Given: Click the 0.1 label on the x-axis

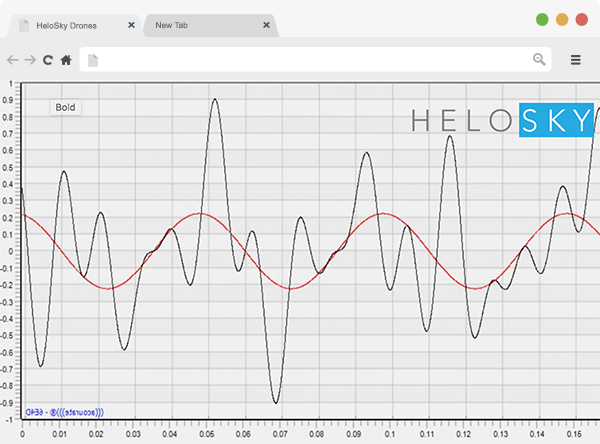Looking at the screenshot, I should pos(385,435).
